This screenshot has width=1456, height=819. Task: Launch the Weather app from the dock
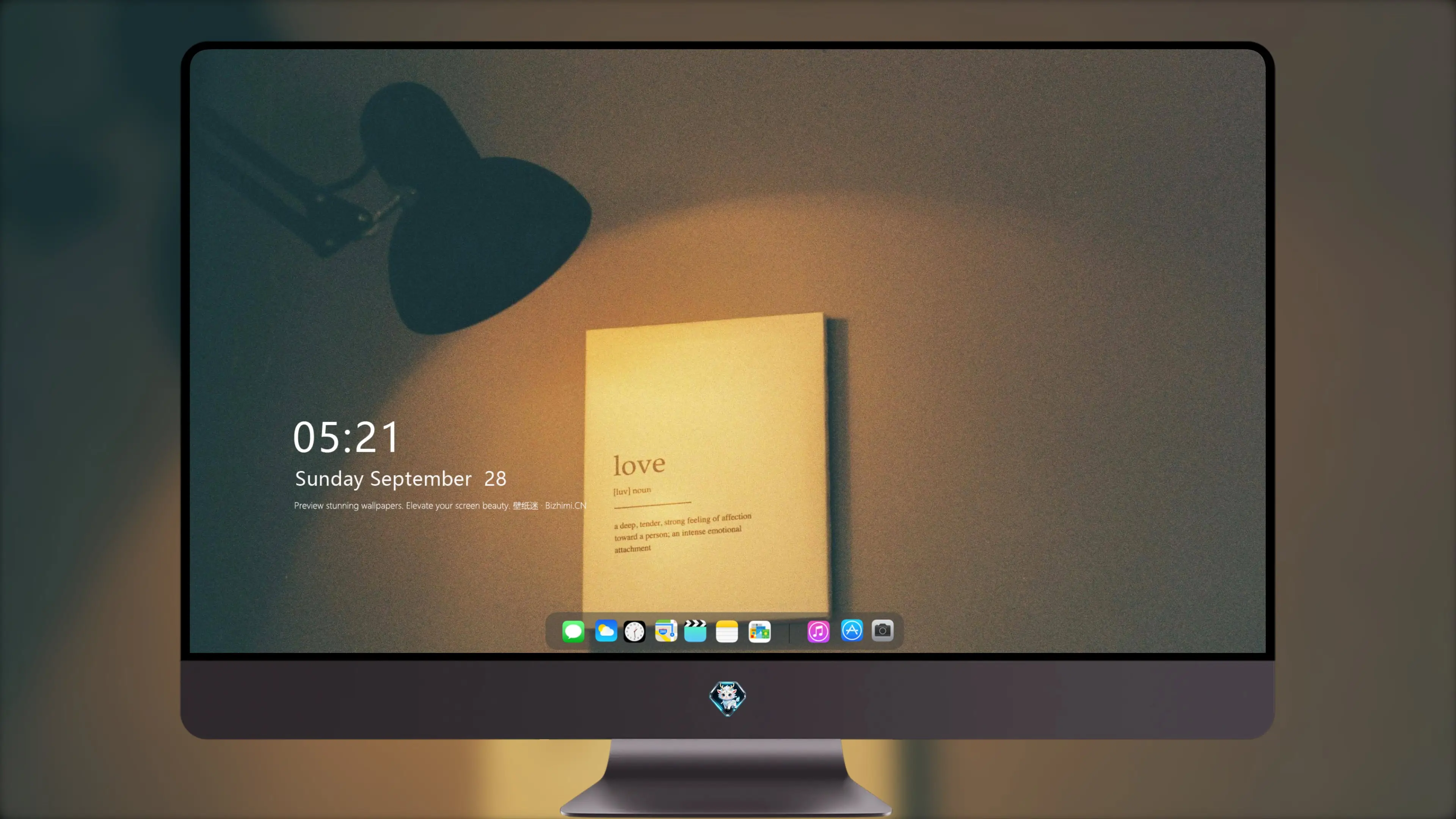point(606,631)
